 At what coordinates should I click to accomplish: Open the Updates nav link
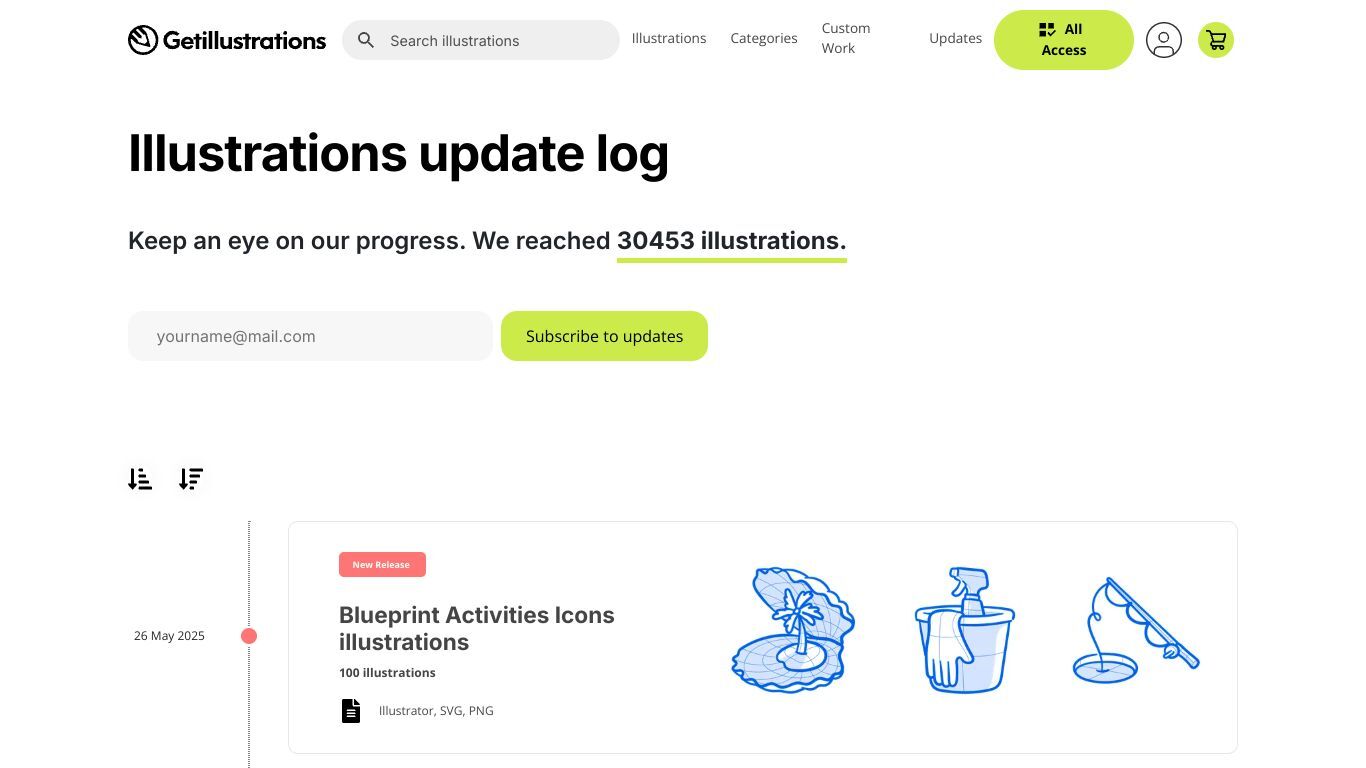[x=955, y=38]
